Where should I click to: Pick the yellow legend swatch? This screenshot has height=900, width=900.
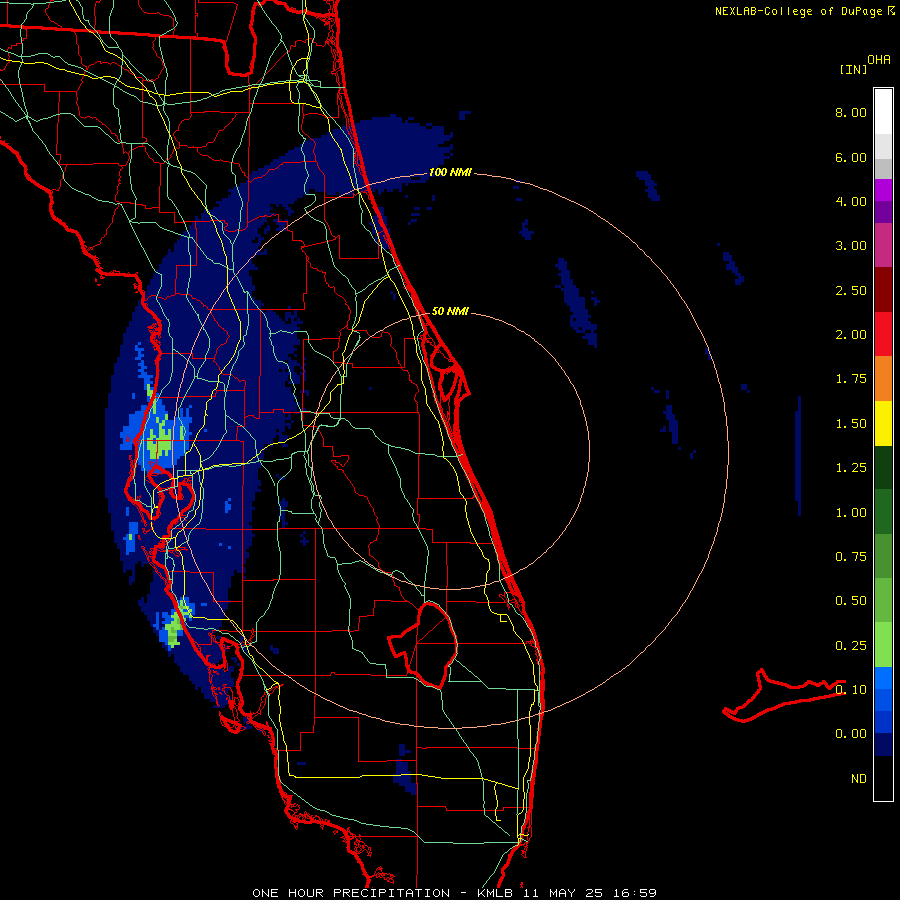883,423
